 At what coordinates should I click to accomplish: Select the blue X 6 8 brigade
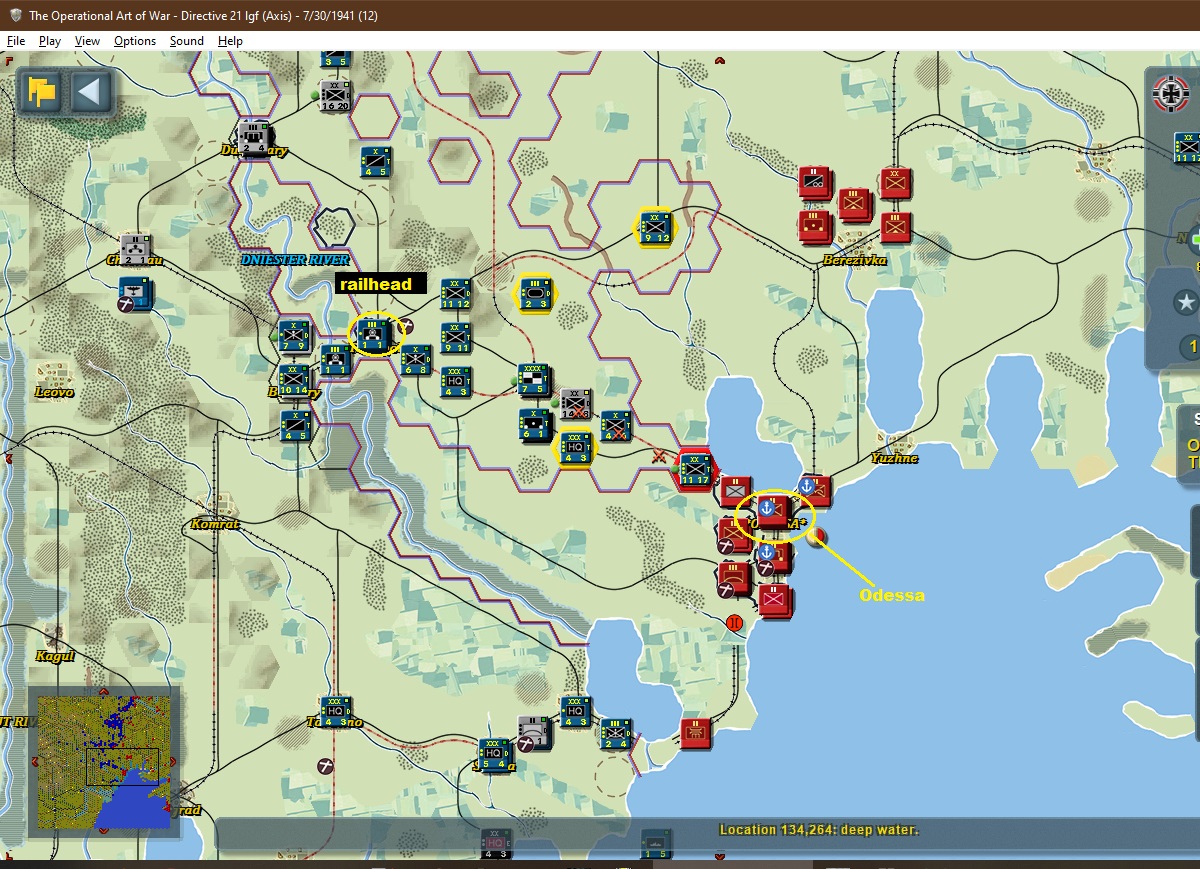(x=415, y=359)
